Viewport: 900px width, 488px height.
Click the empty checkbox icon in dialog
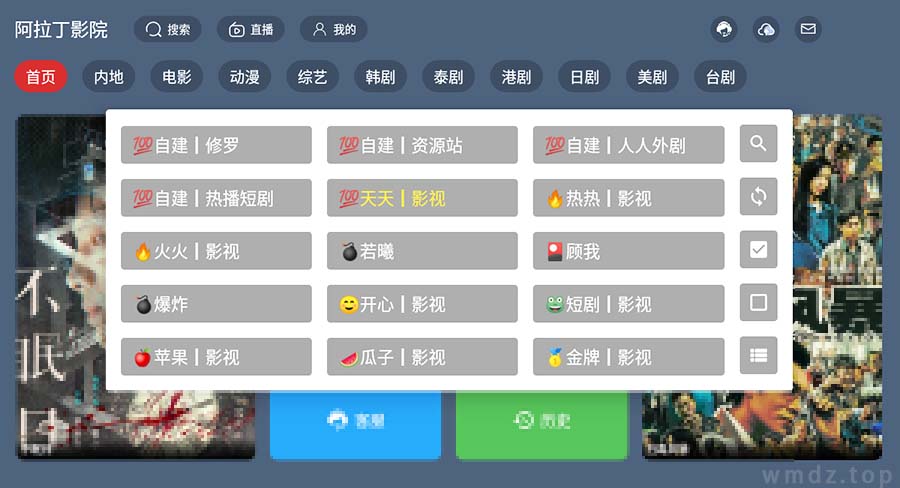point(758,302)
